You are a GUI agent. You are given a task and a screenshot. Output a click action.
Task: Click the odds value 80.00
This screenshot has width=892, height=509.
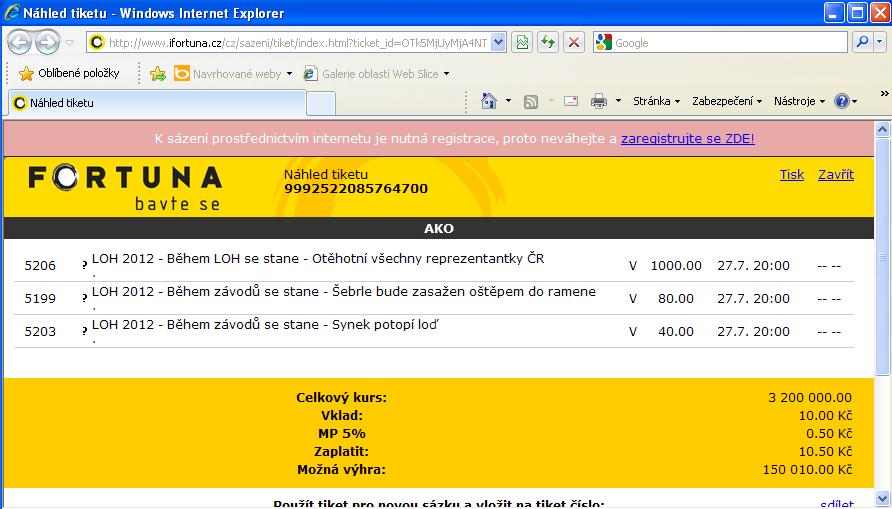(x=676, y=299)
